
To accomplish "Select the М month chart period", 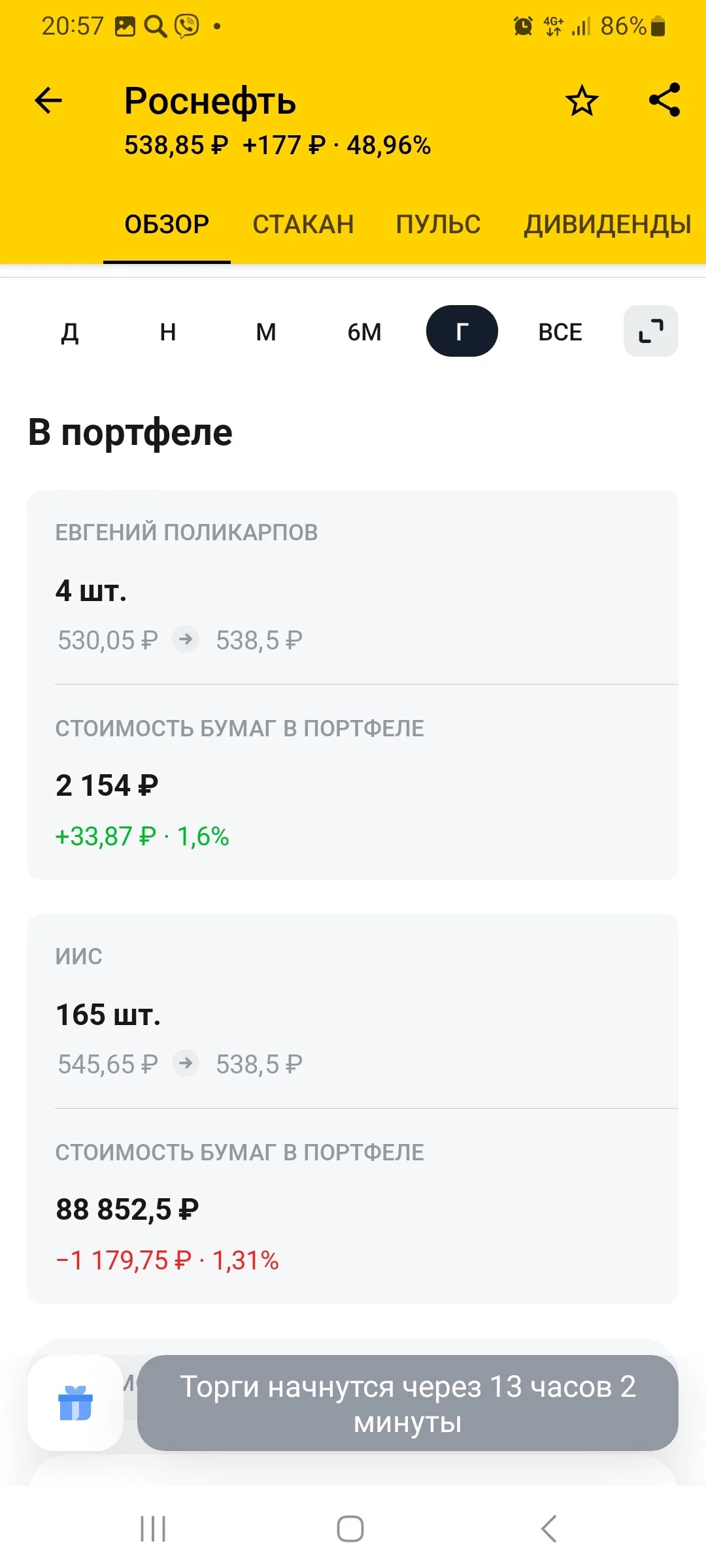I will (x=266, y=331).
